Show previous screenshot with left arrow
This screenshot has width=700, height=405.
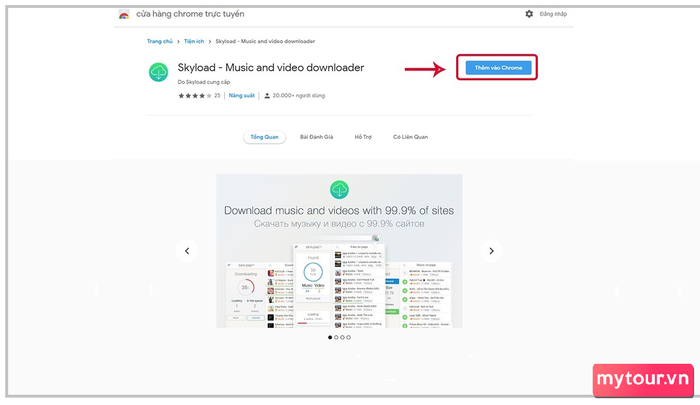(x=187, y=251)
